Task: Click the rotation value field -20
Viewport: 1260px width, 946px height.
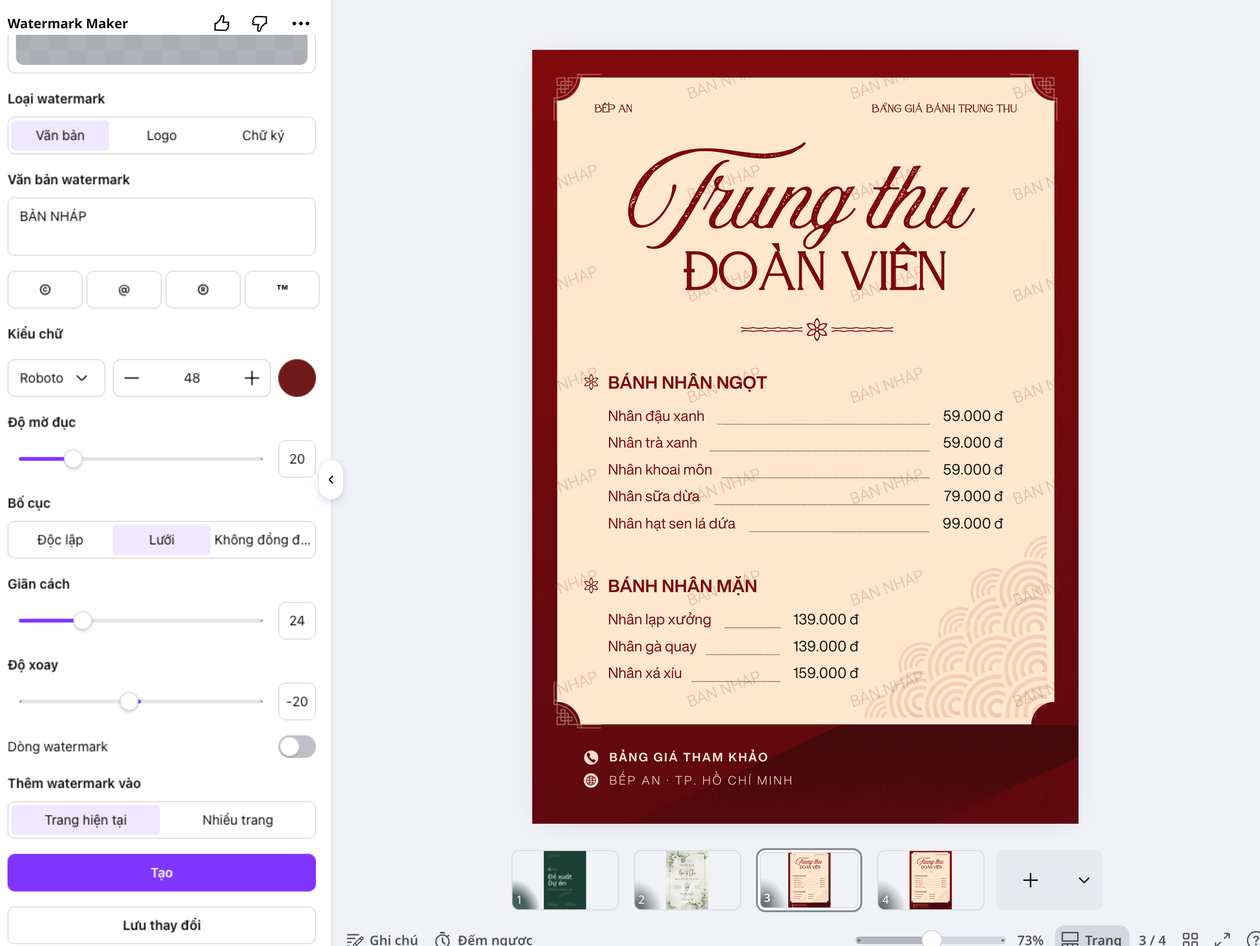Action: pos(297,702)
